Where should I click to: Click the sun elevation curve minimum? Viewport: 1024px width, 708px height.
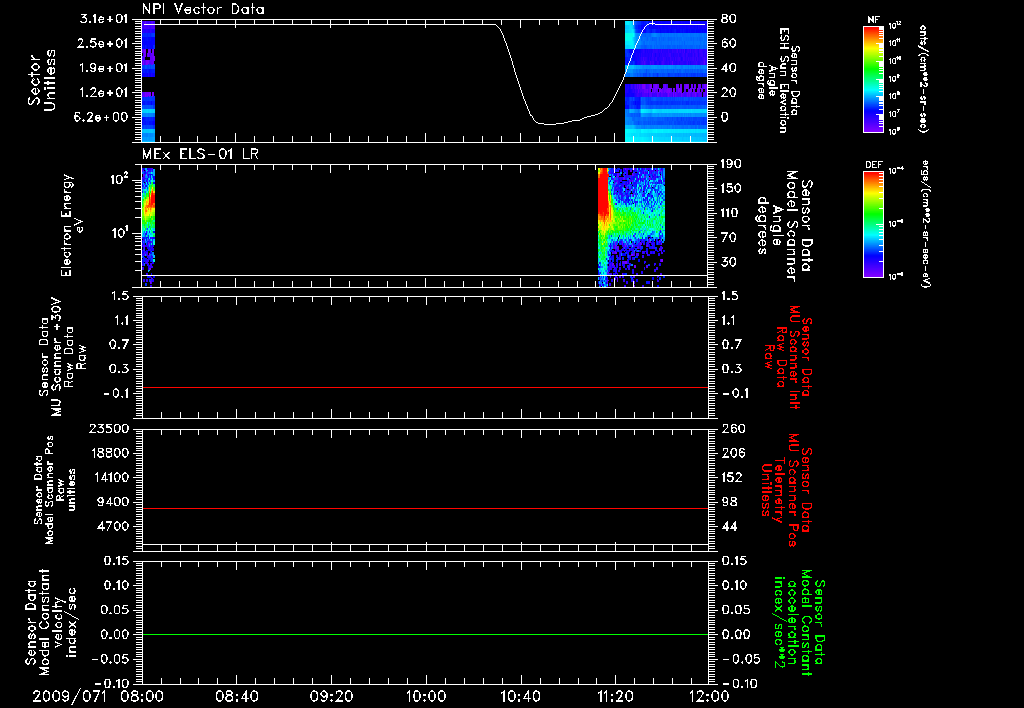[549, 124]
